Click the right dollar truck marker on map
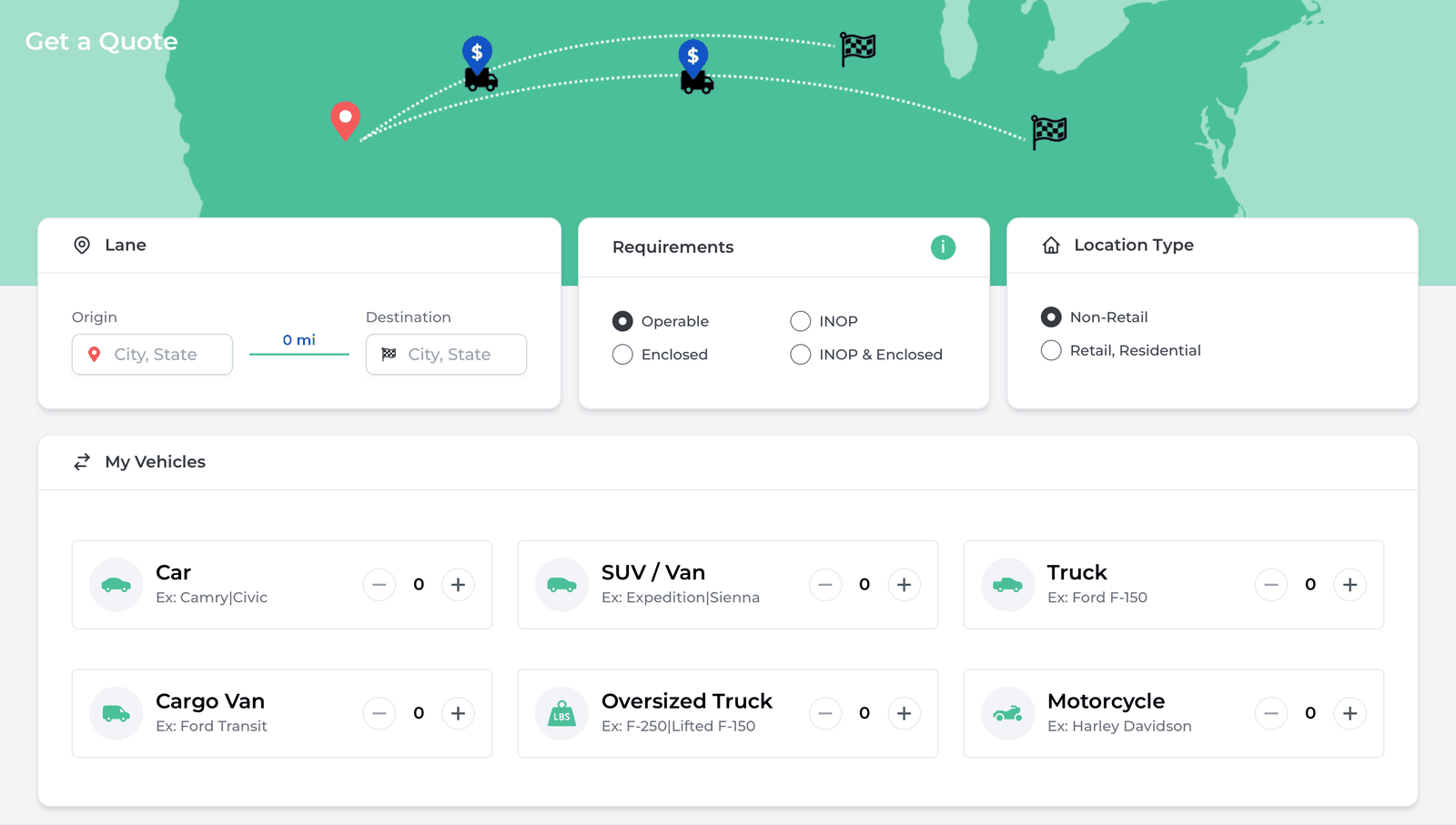The width and height of the screenshot is (1456, 825). (x=695, y=67)
